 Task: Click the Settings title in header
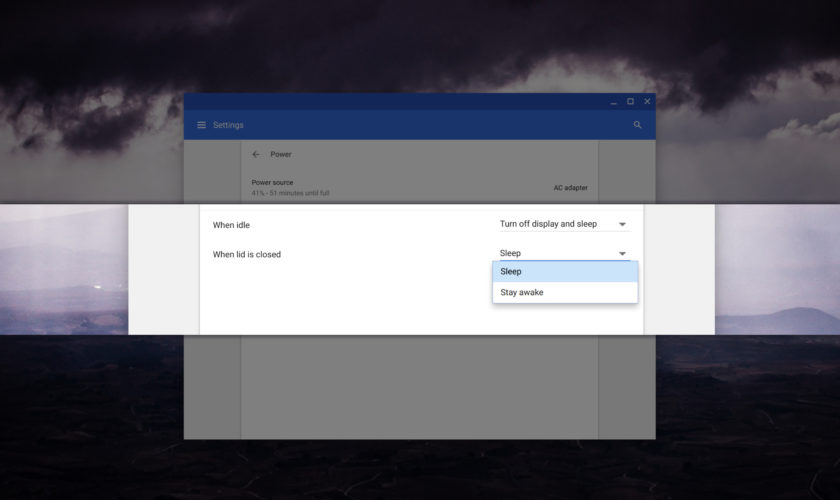[x=228, y=125]
